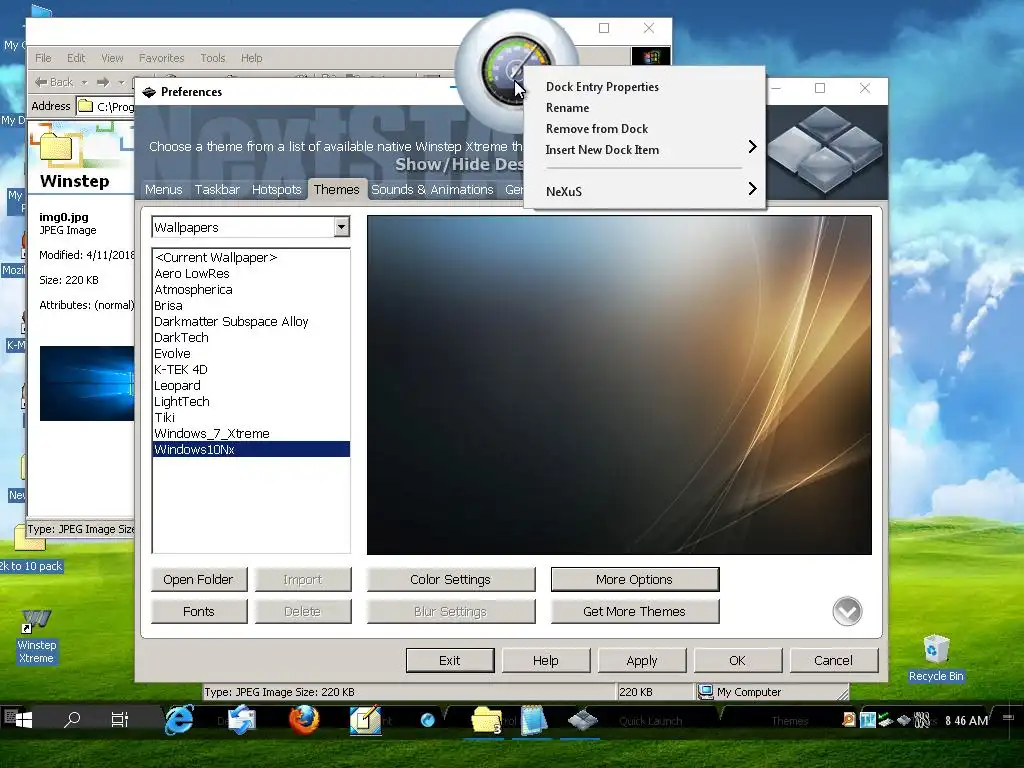Click the Exit button

click(x=449, y=660)
